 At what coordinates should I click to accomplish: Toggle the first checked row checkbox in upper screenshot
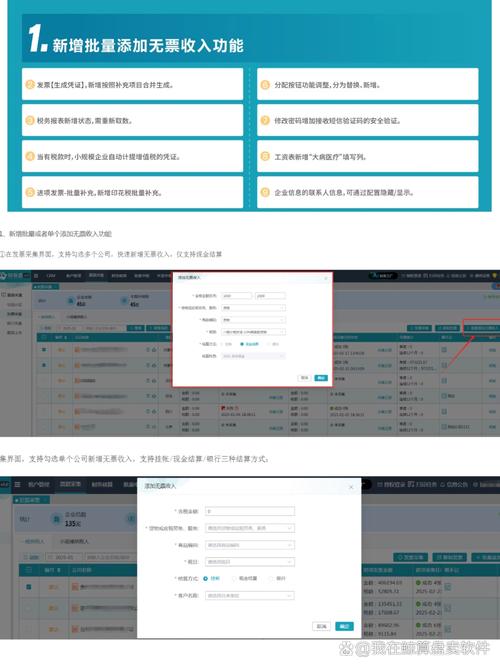pos(44,350)
